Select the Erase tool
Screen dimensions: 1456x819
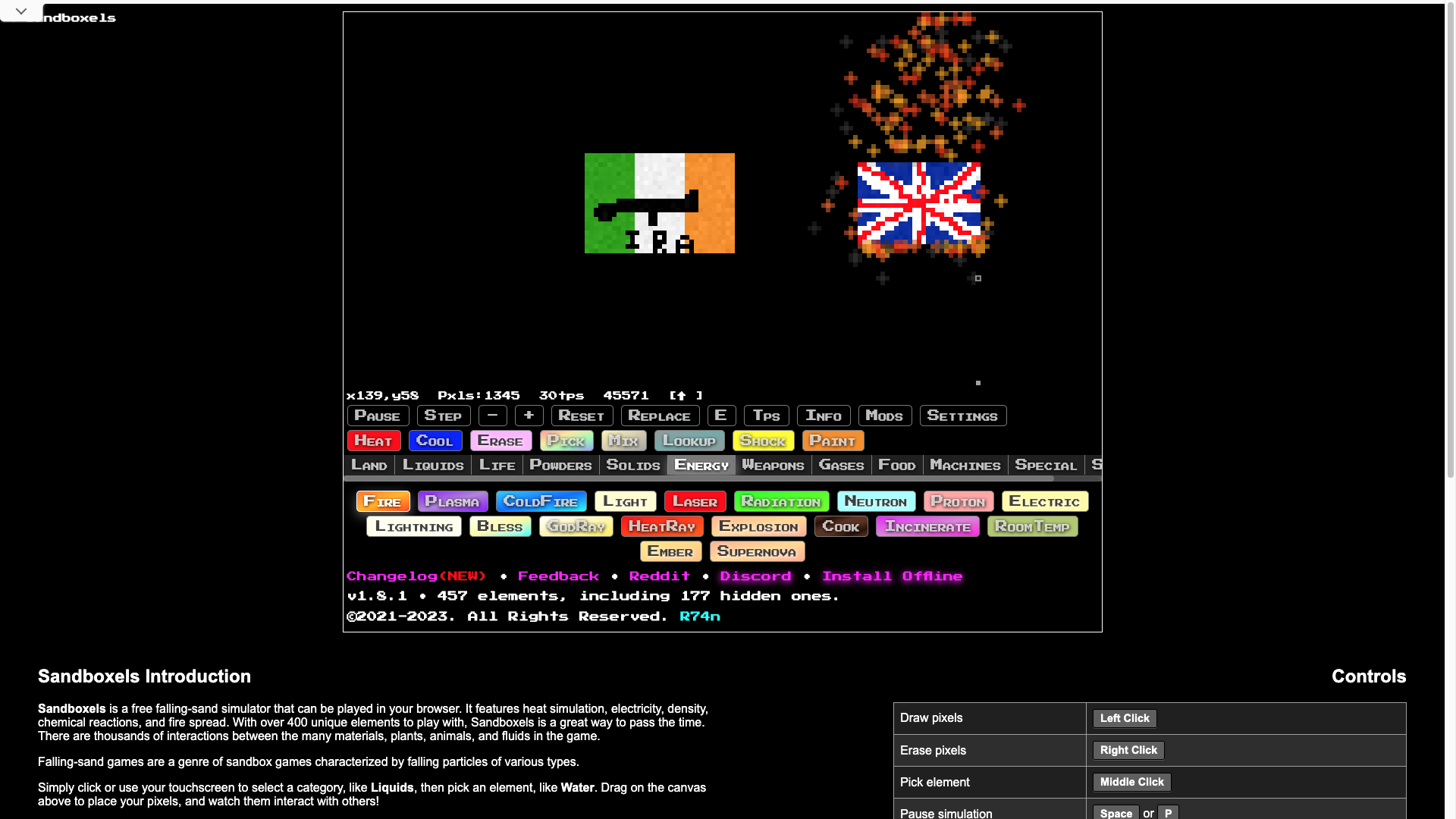500,441
